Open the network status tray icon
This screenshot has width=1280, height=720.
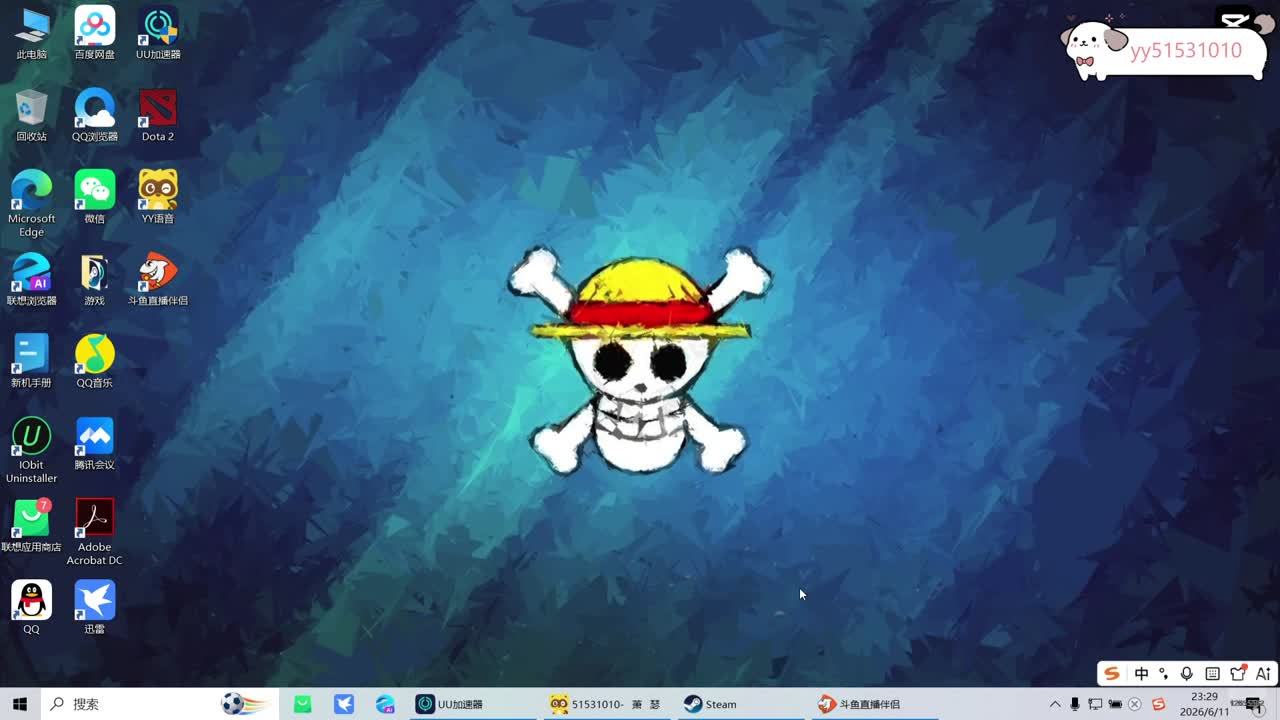point(1095,704)
